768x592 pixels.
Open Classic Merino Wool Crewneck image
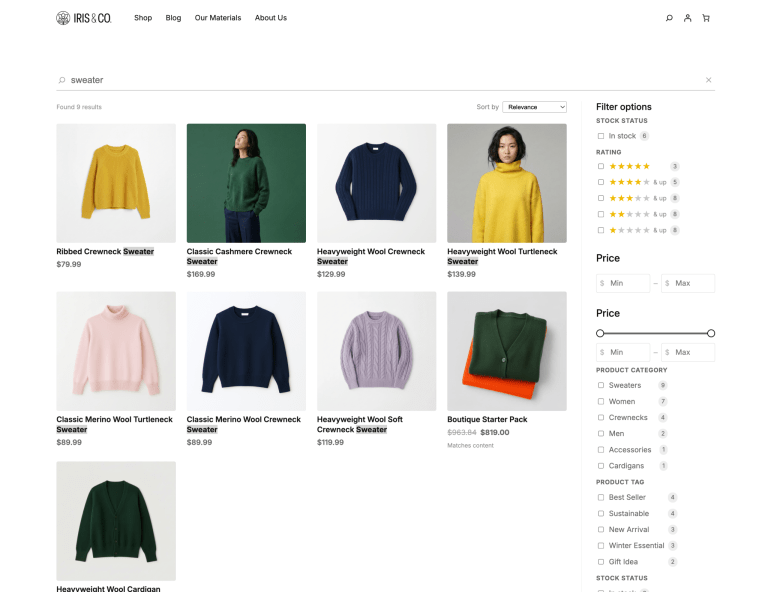coord(246,351)
